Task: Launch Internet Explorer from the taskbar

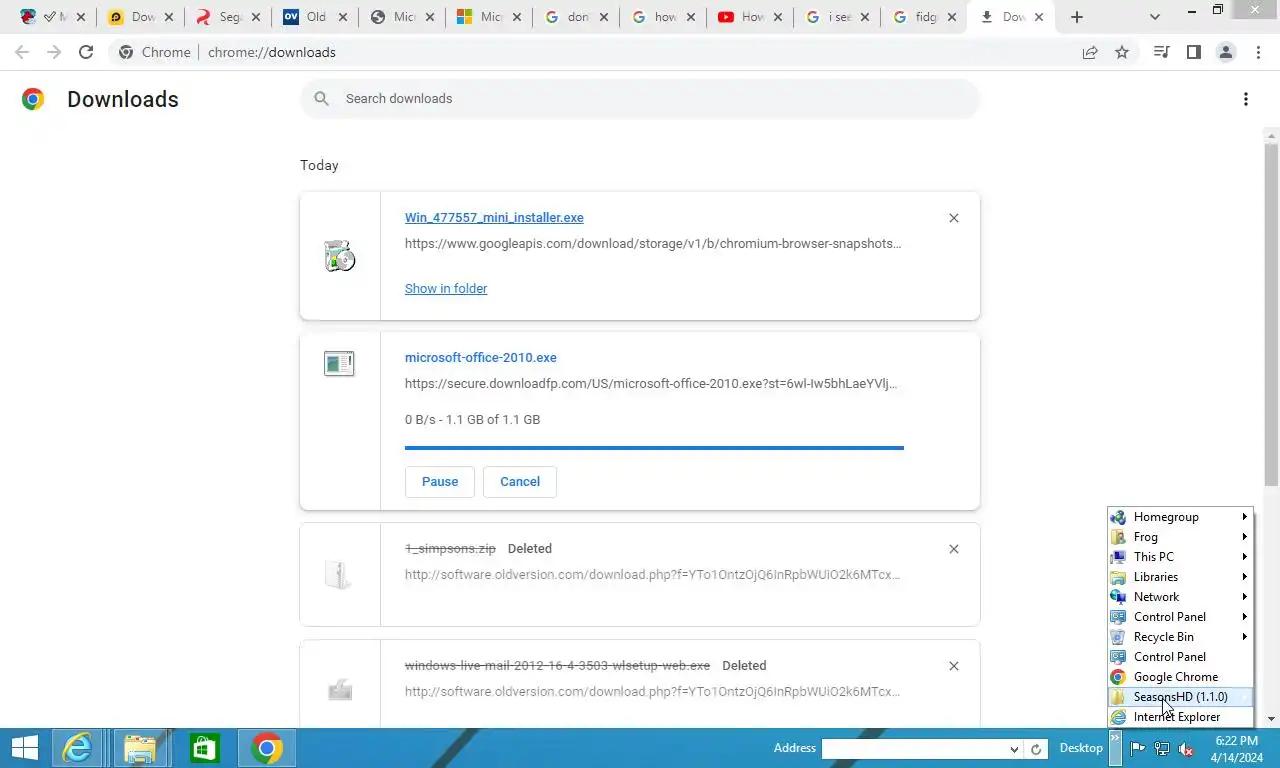Action: pos(78,748)
